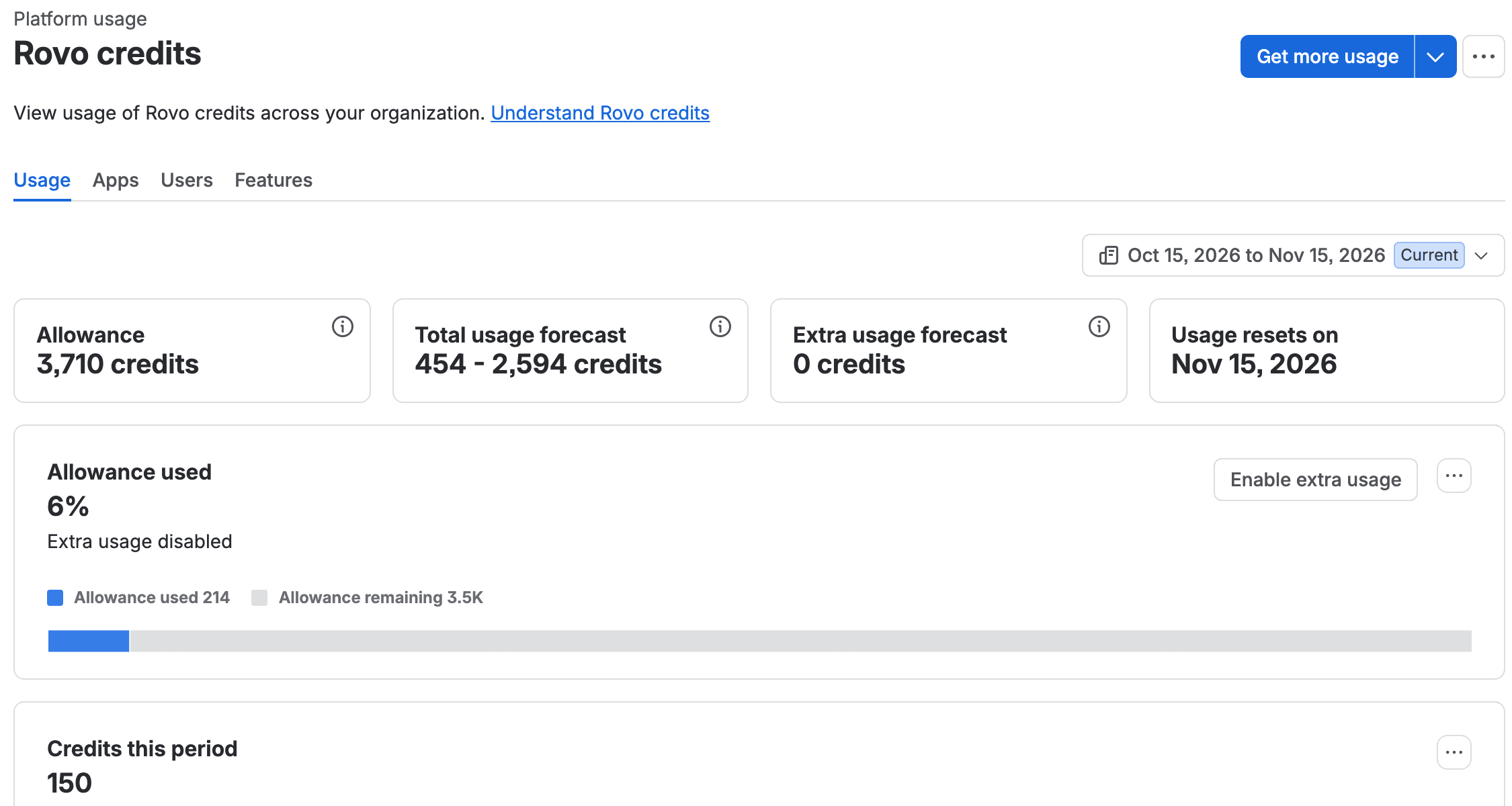This screenshot has width=1512, height=806.
Task: Click calendar icon in date range selector
Action: point(1109,255)
